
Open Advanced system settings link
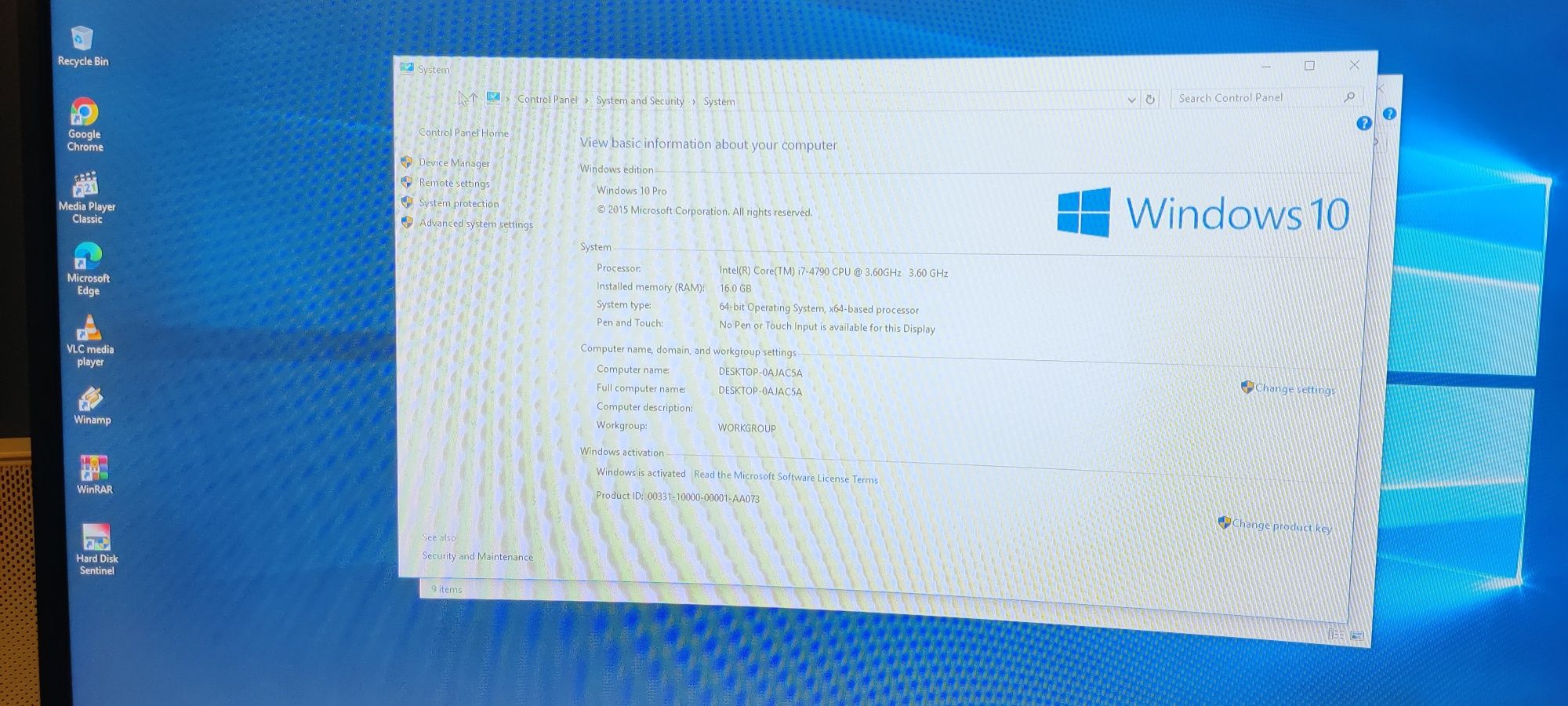click(476, 224)
